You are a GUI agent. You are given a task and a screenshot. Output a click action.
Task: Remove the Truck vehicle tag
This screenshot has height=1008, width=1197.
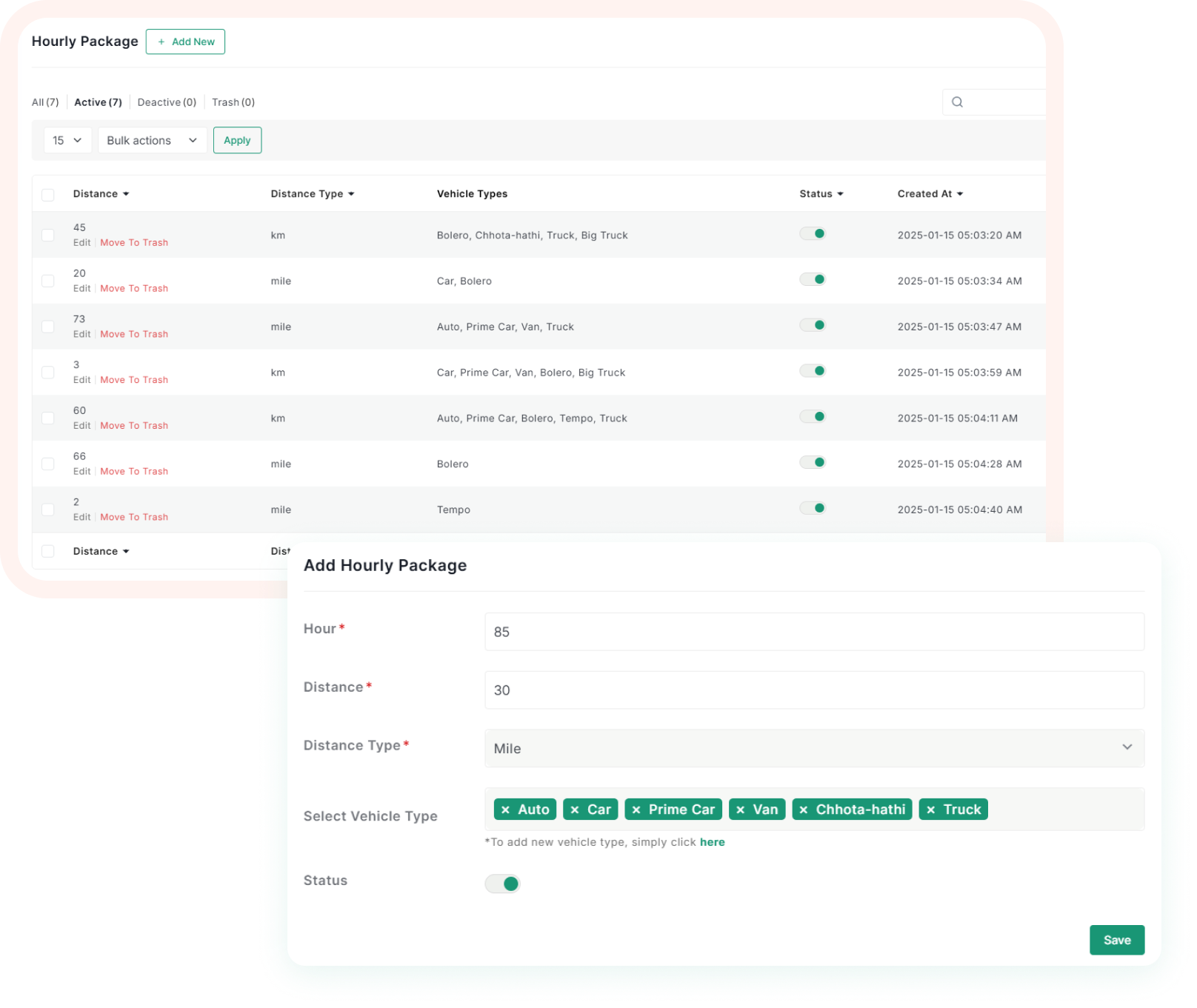(x=931, y=810)
